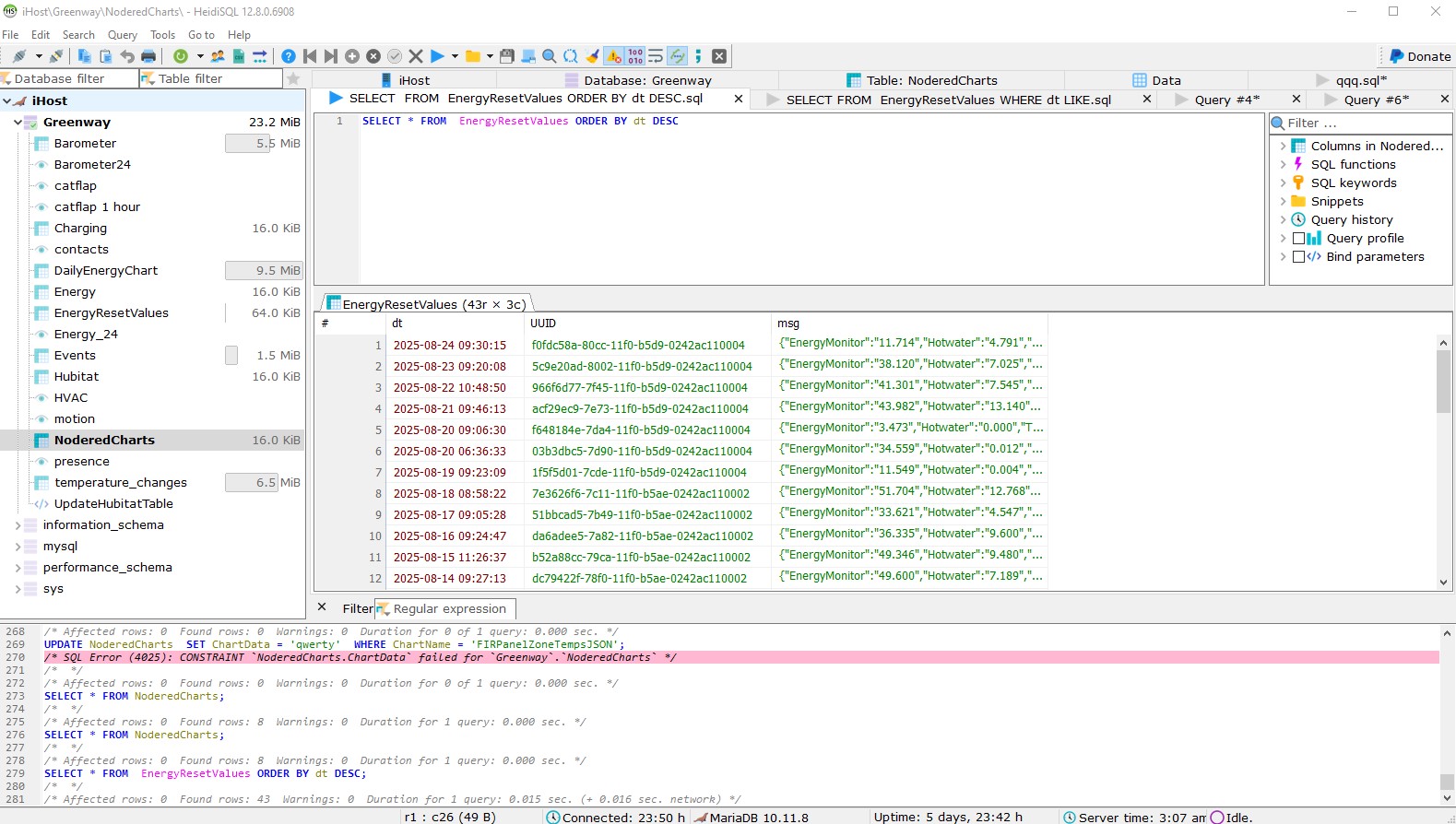Click the Donate button

(x=1419, y=56)
